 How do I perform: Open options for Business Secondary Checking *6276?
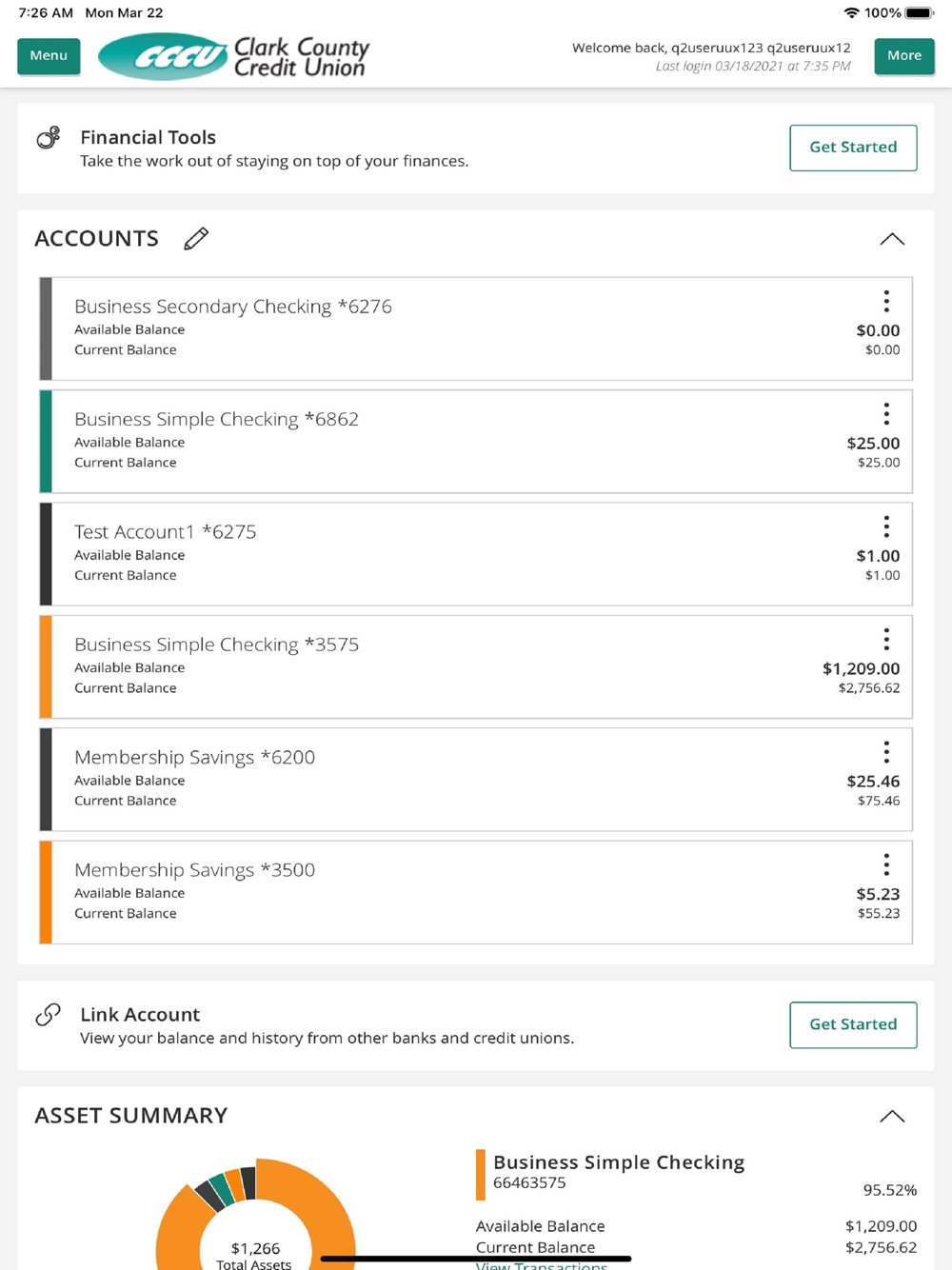(886, 302)
